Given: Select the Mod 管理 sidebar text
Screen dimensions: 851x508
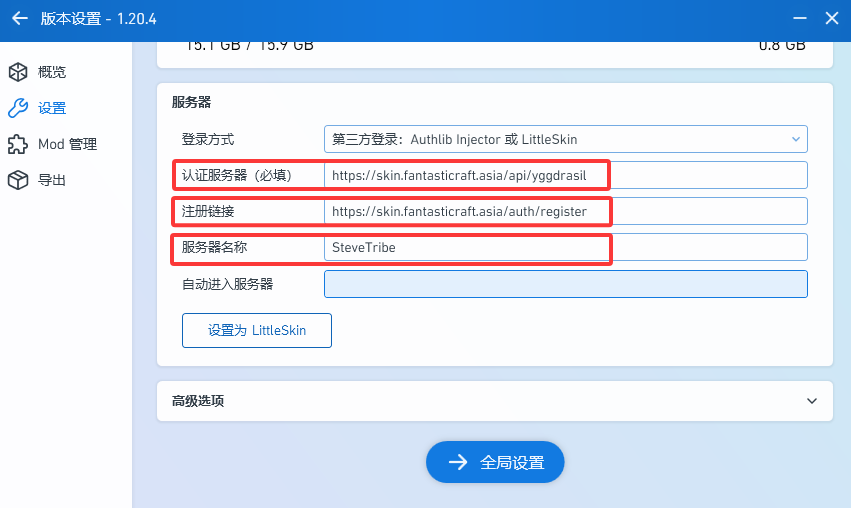Looking at the screenshot, I should click(67, 144).
